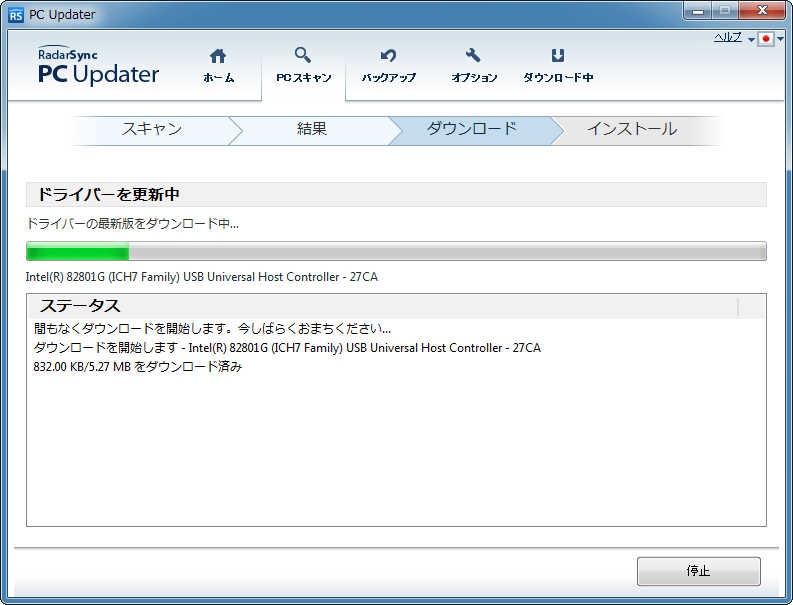
Task: Go to the 結果 step
Action: [x=312, y=131]
